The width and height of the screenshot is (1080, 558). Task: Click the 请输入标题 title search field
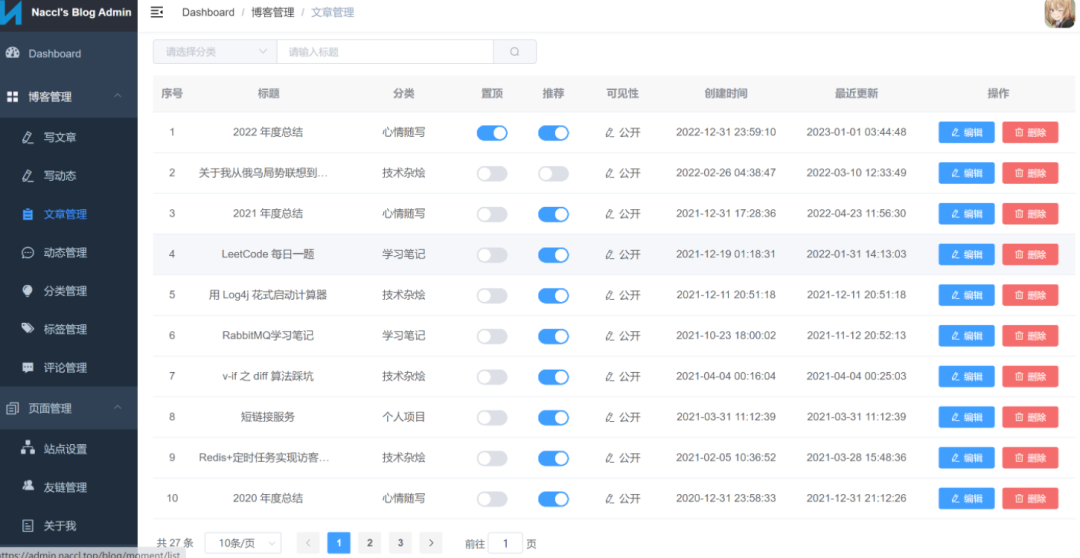pos(385,52)
